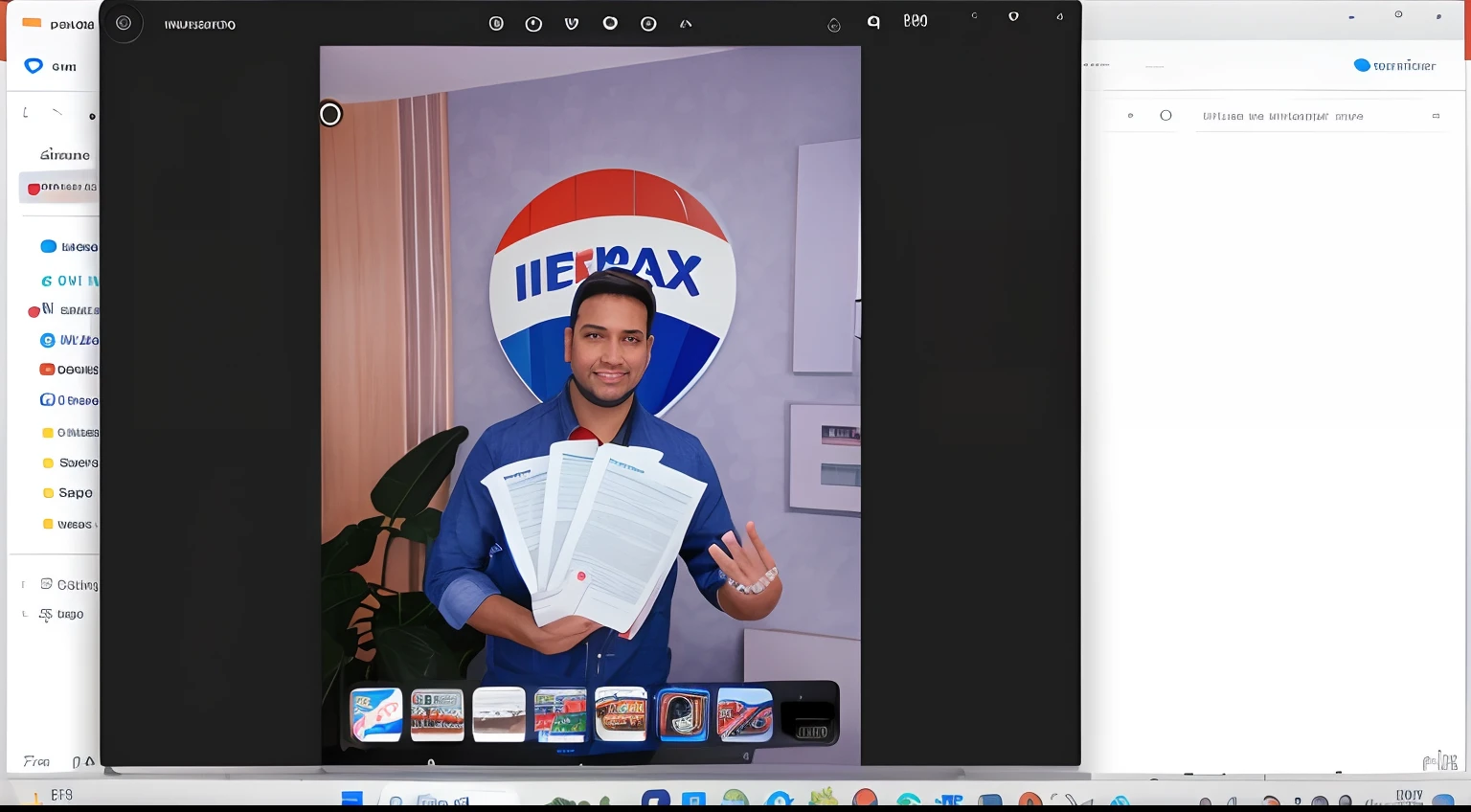Viewport: 1471px width, 812px height.
Task: Open the dark blue rounded app icon on the taskbar
Action: [x=656, y=800]
